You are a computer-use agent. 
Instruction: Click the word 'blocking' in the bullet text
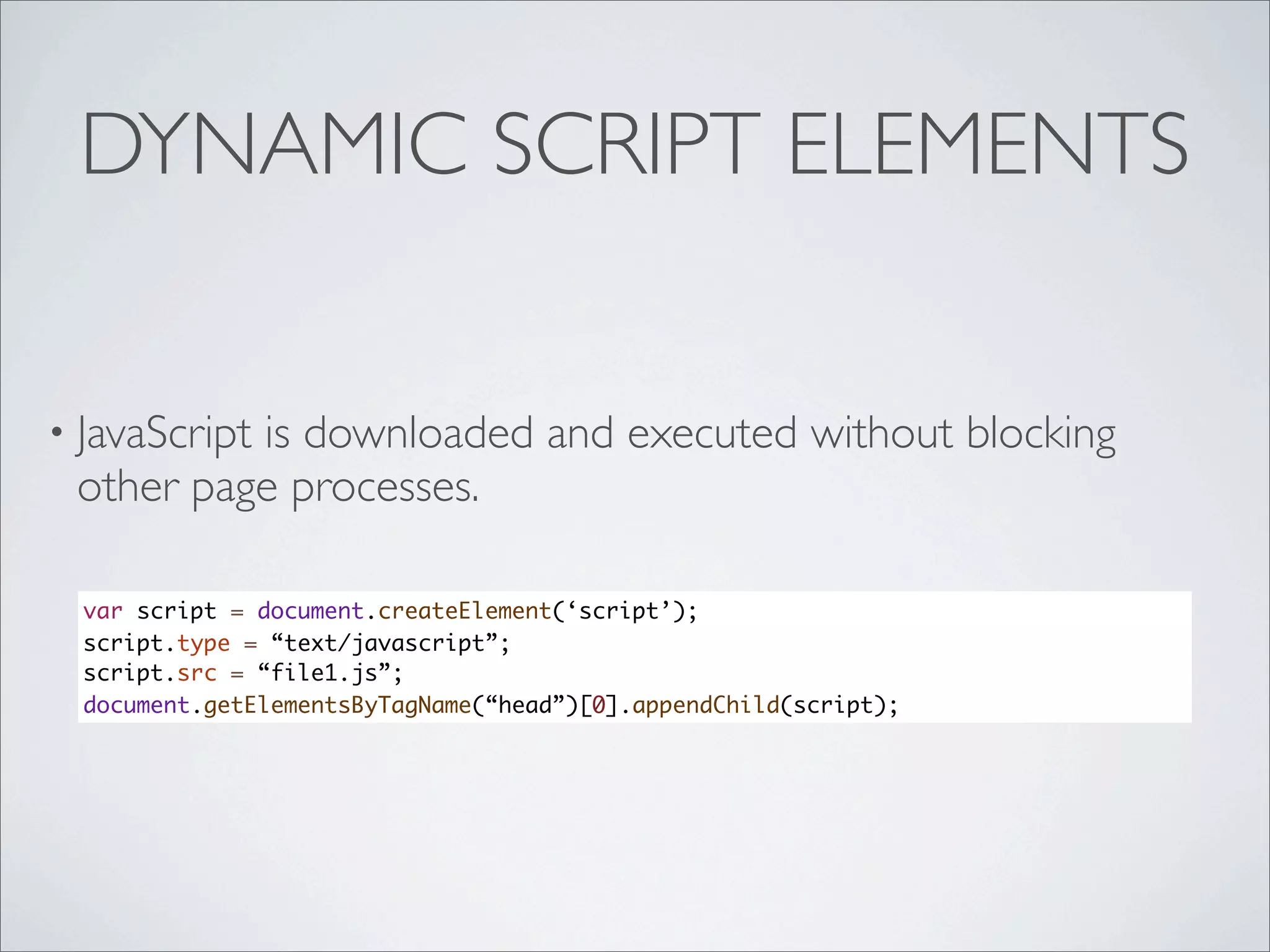1041,434
